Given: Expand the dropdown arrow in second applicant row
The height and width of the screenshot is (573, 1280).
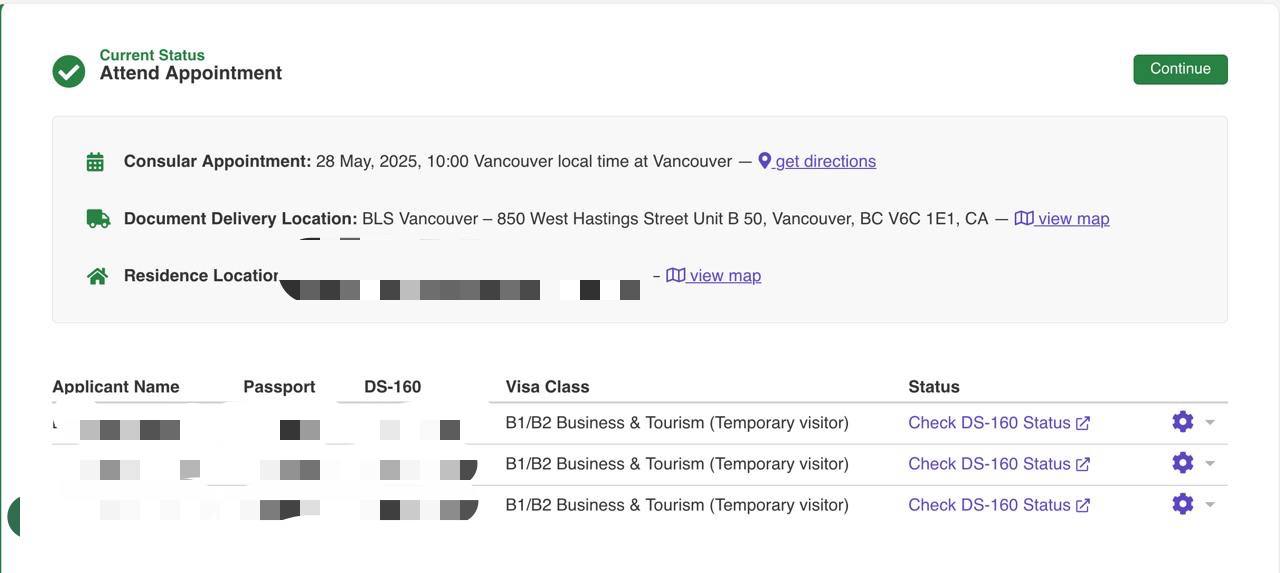Looking at the screenshot, I should (1210, 463).
